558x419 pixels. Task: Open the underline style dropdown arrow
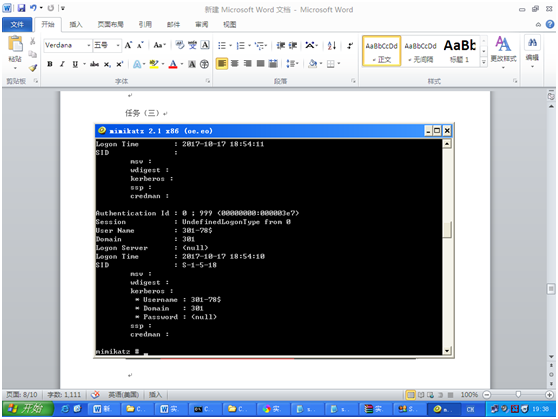pos(84,64)
